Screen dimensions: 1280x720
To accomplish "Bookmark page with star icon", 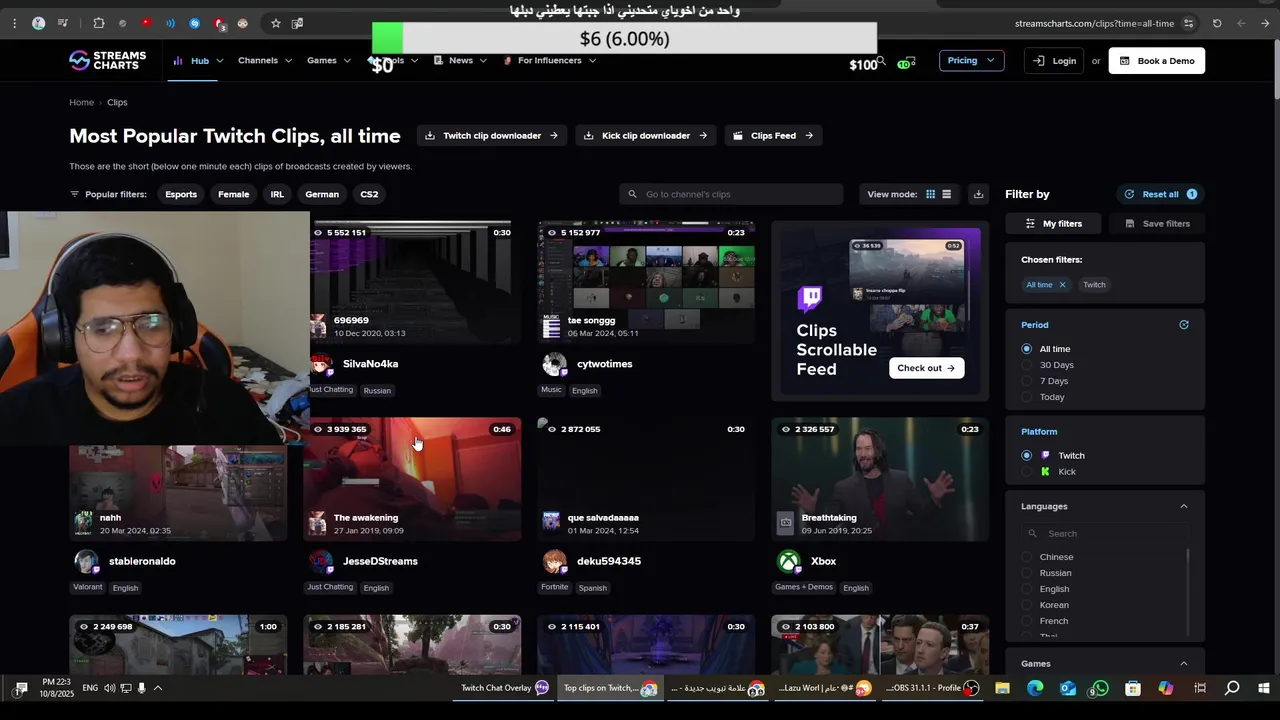I will coord(276,23).
